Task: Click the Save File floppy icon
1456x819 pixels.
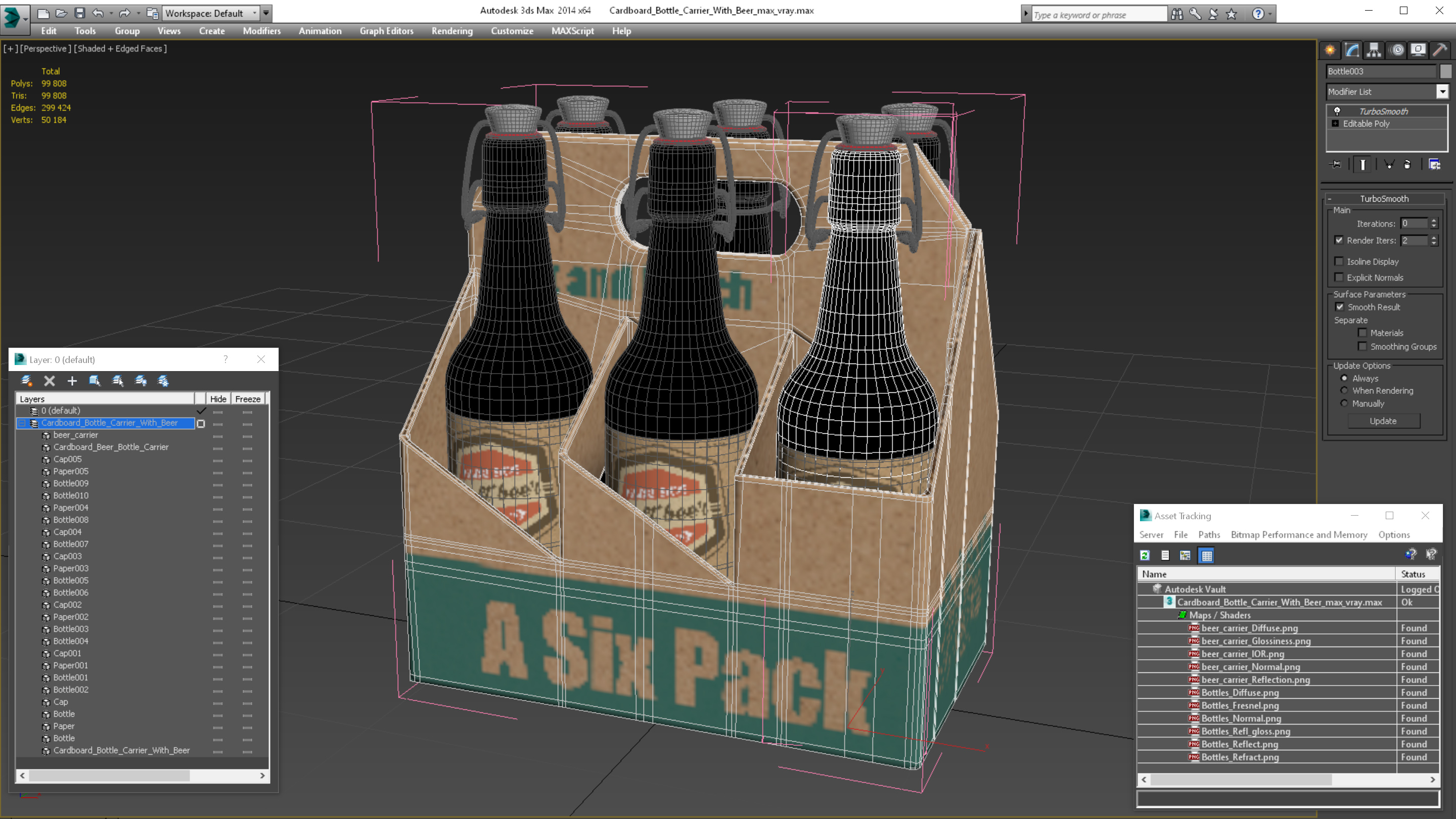Action: (80, 13)
